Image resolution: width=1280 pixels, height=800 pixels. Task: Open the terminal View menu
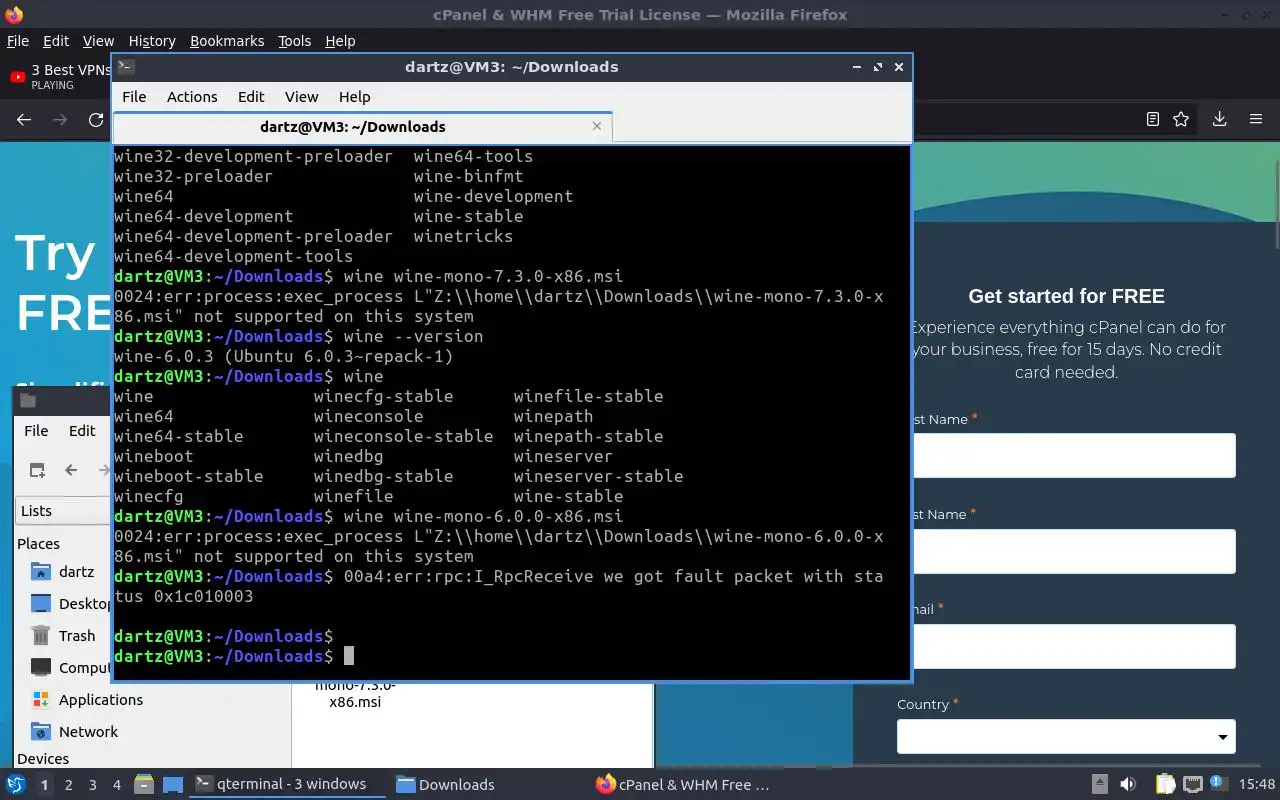301,97
